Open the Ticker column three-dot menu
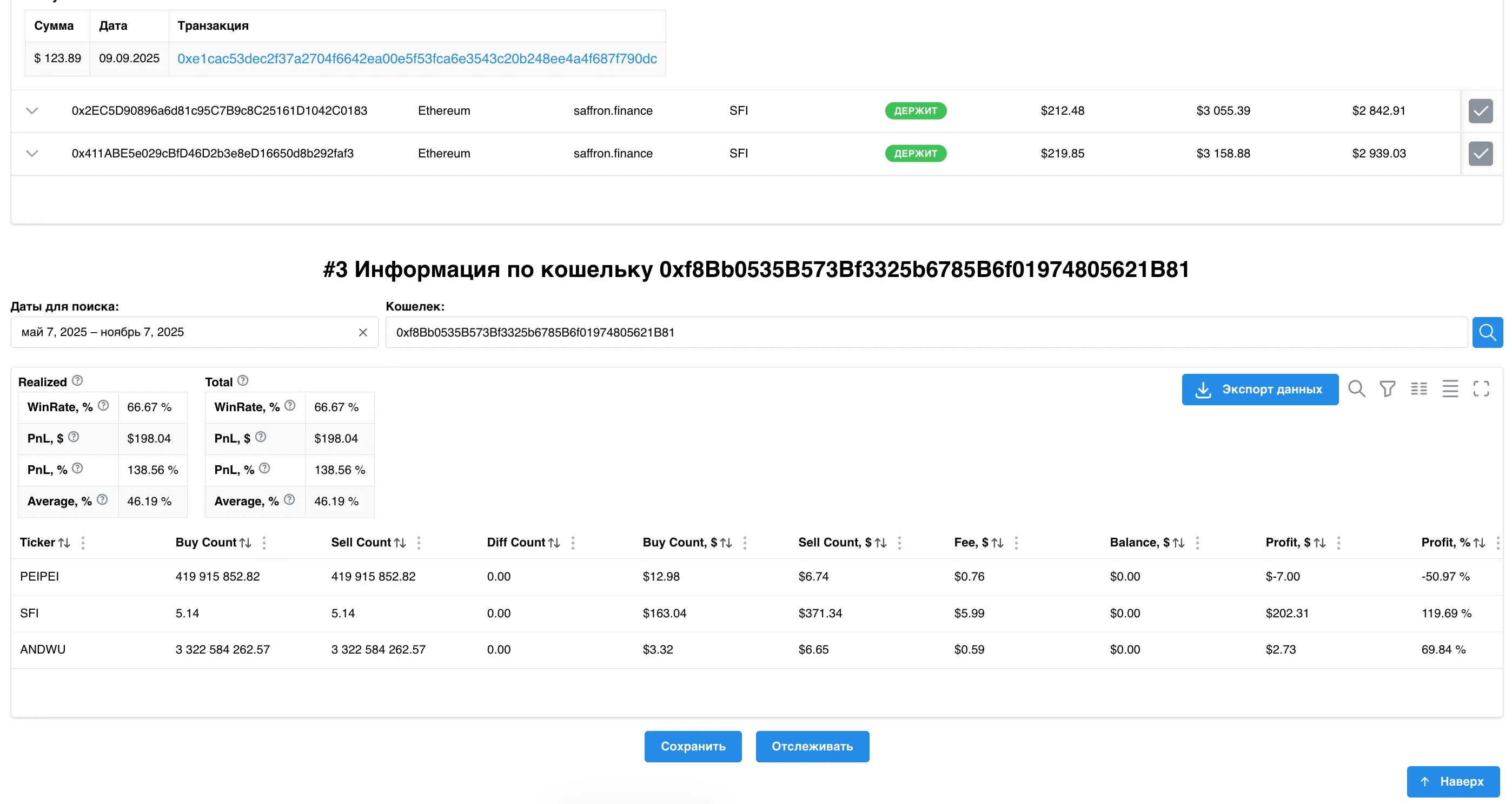Screen dimensions: 1512x804 click(83, 543)
